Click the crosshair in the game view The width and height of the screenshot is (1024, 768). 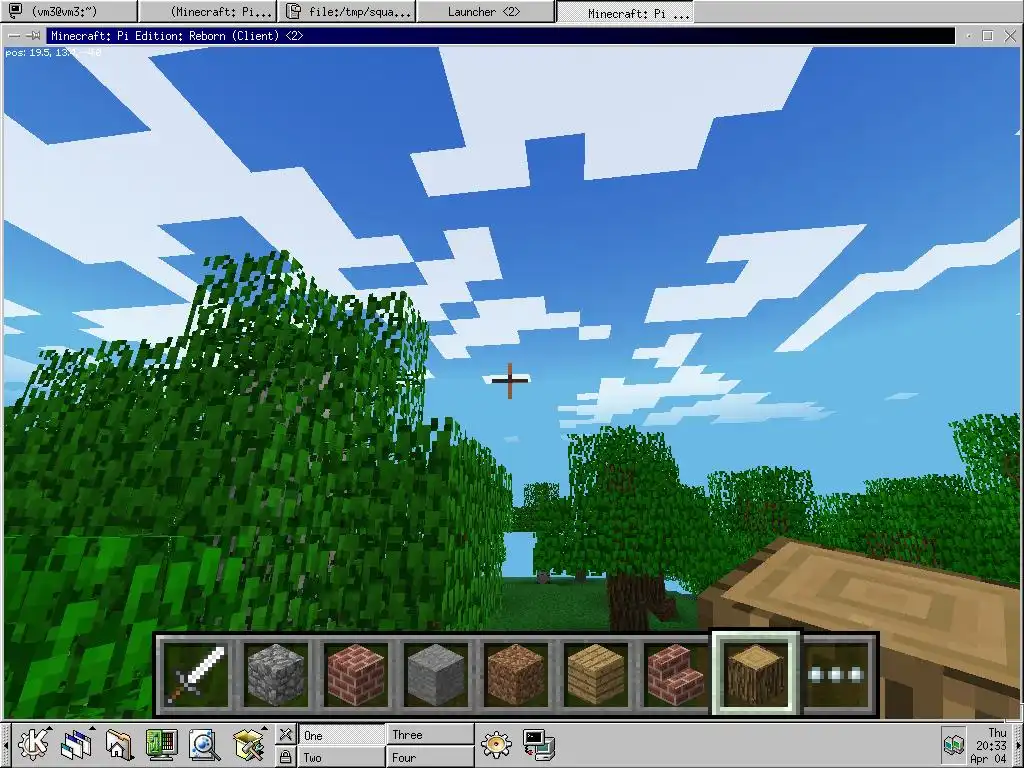(509, 380)
